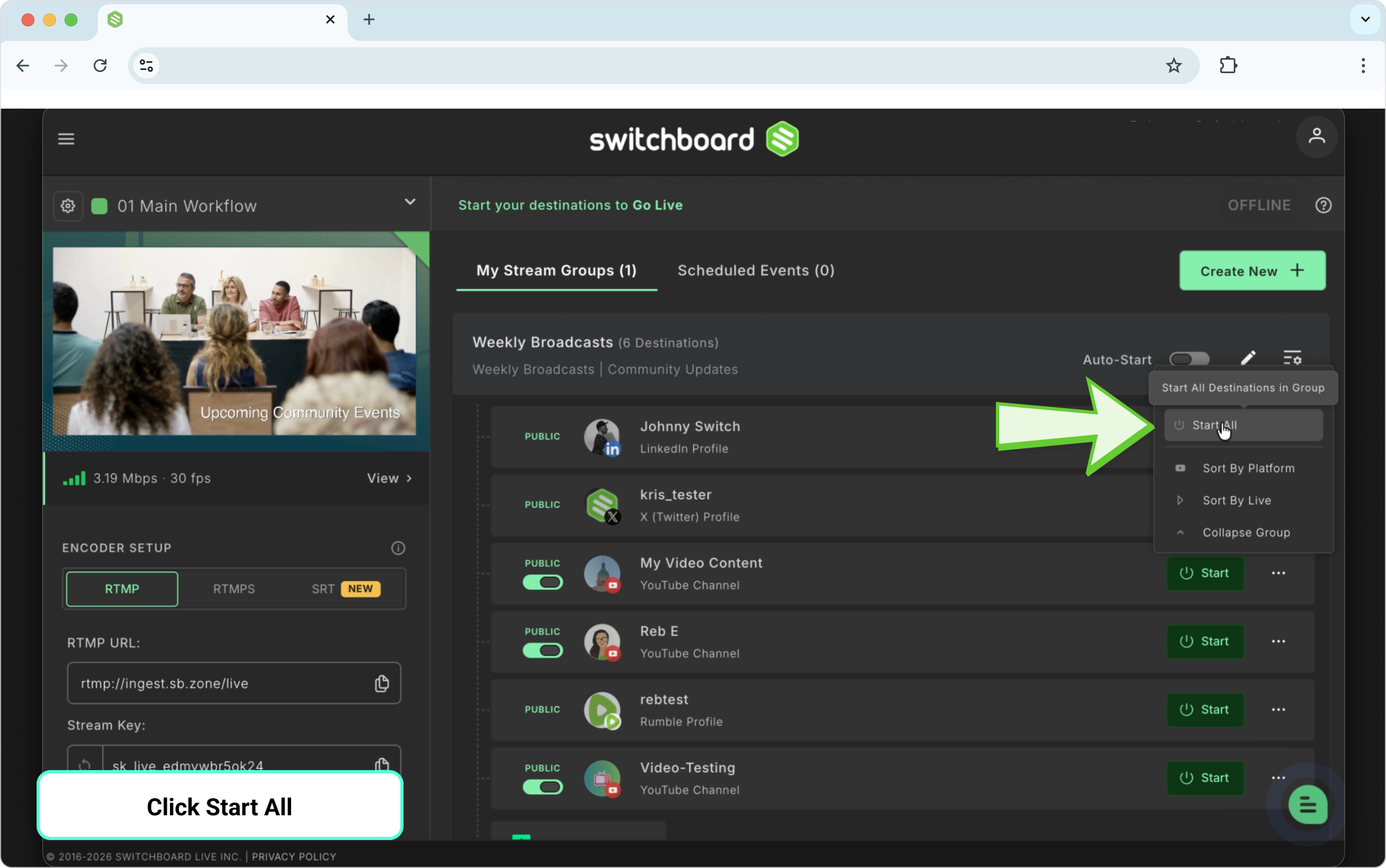This screenshot has width=1386, height=868.
Task: Bookmark this page with star icon
Action: pos(1173,66)
